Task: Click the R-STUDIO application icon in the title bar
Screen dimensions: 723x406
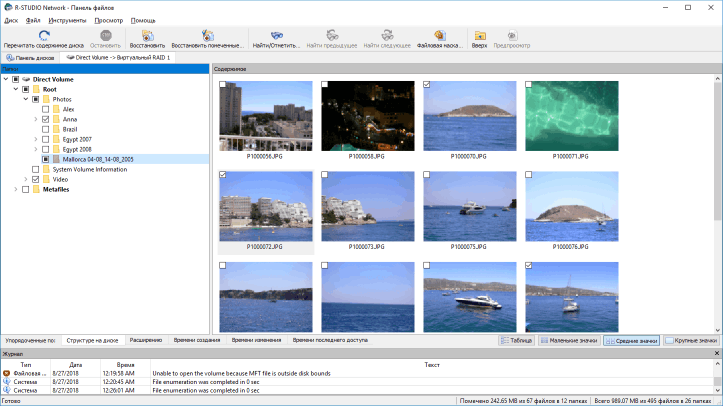Action: coord(8,7)
